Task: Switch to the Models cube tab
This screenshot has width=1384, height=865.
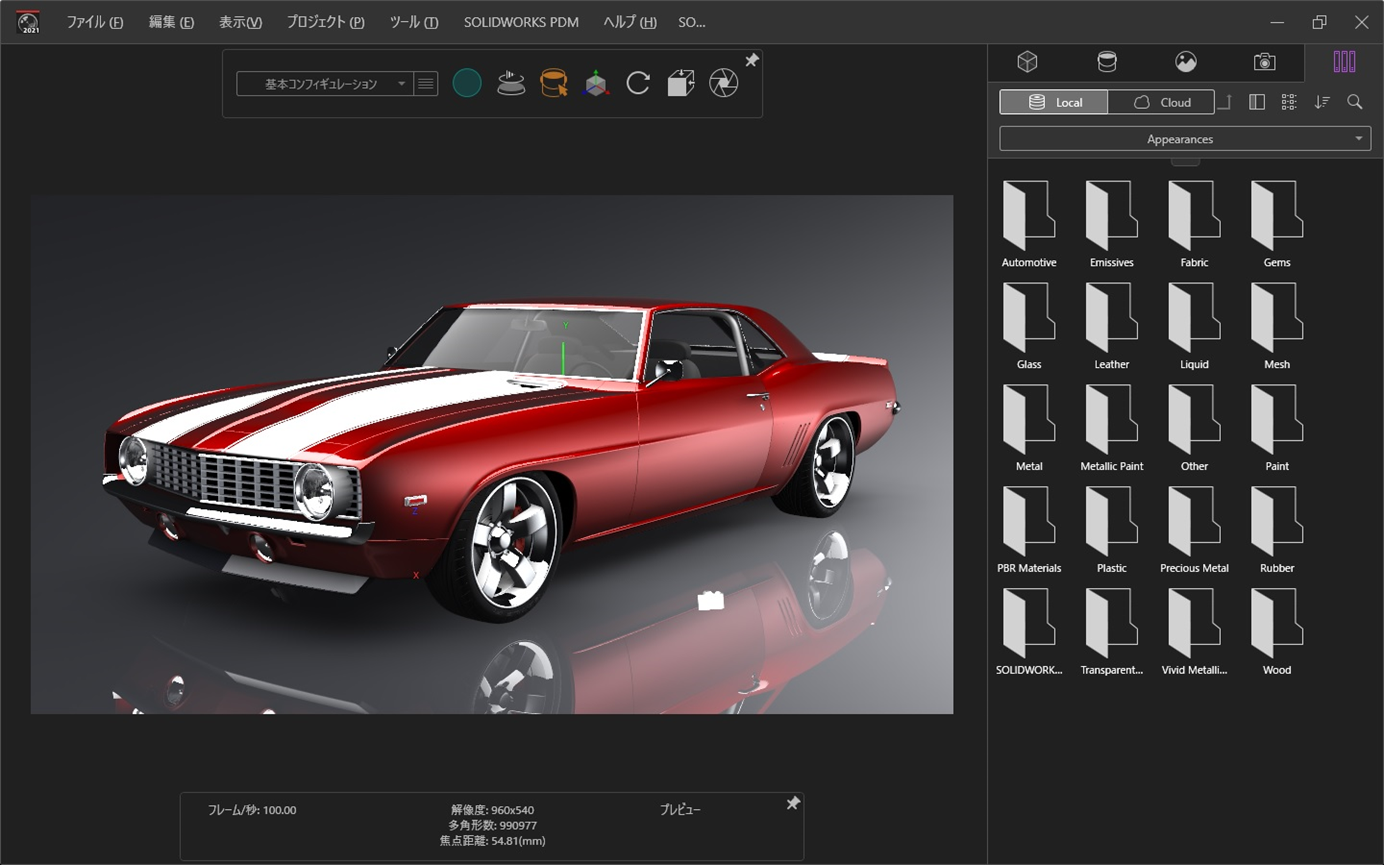Action: pyautogui.click(x=1027, y=62)
